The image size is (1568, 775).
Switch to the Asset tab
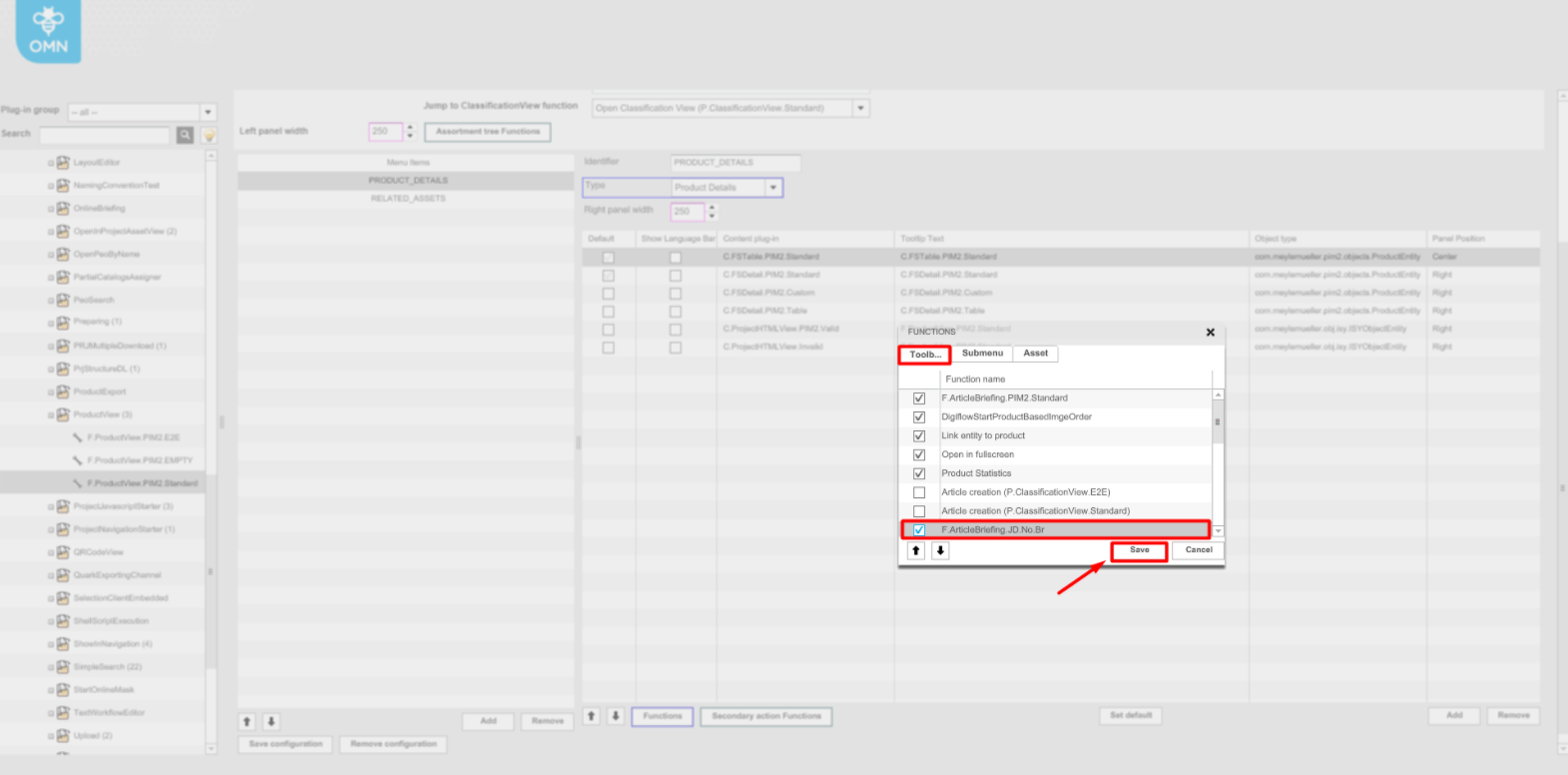tap(1035, 354)
